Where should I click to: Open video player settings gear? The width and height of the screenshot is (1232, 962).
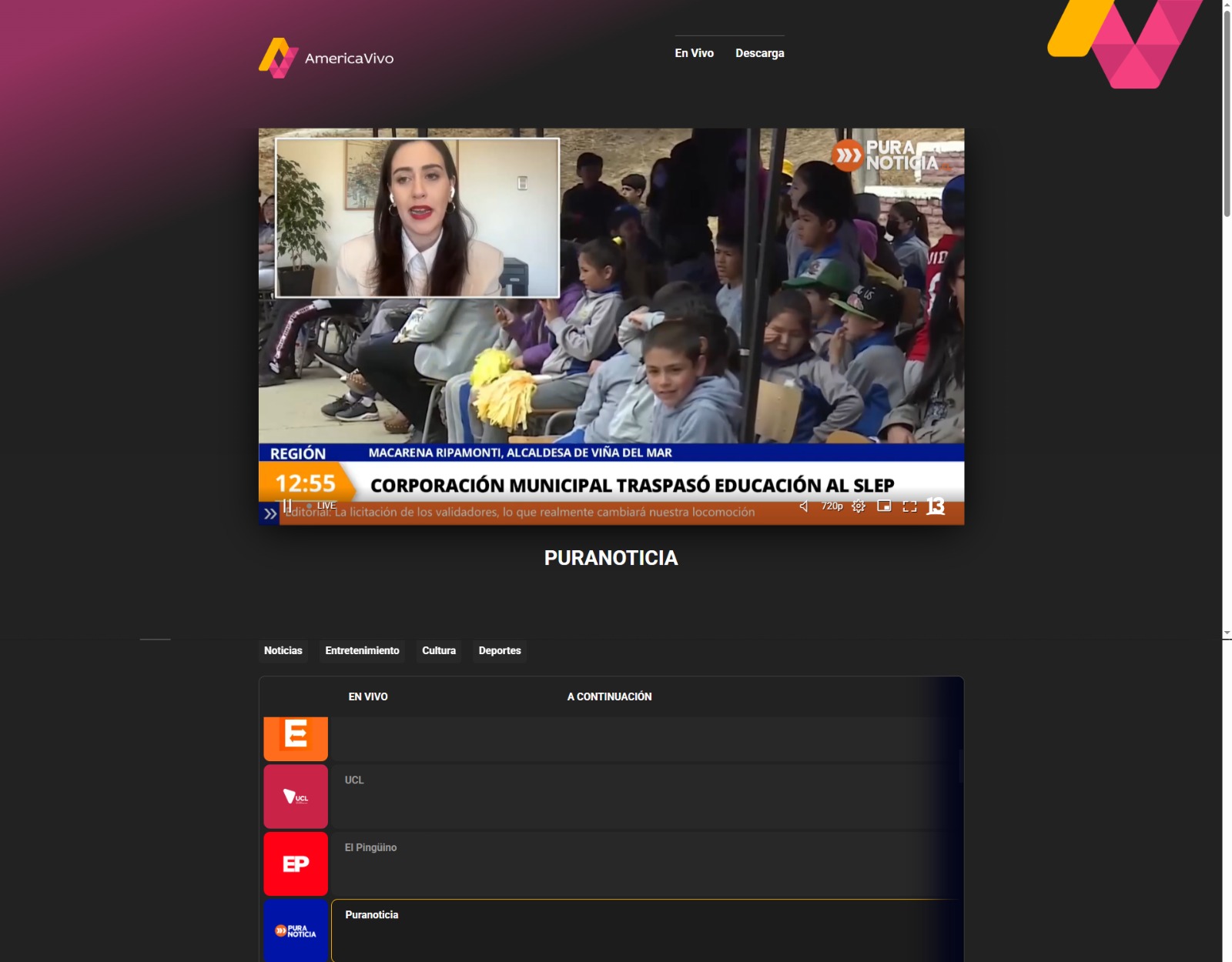(x=859, y=506)
